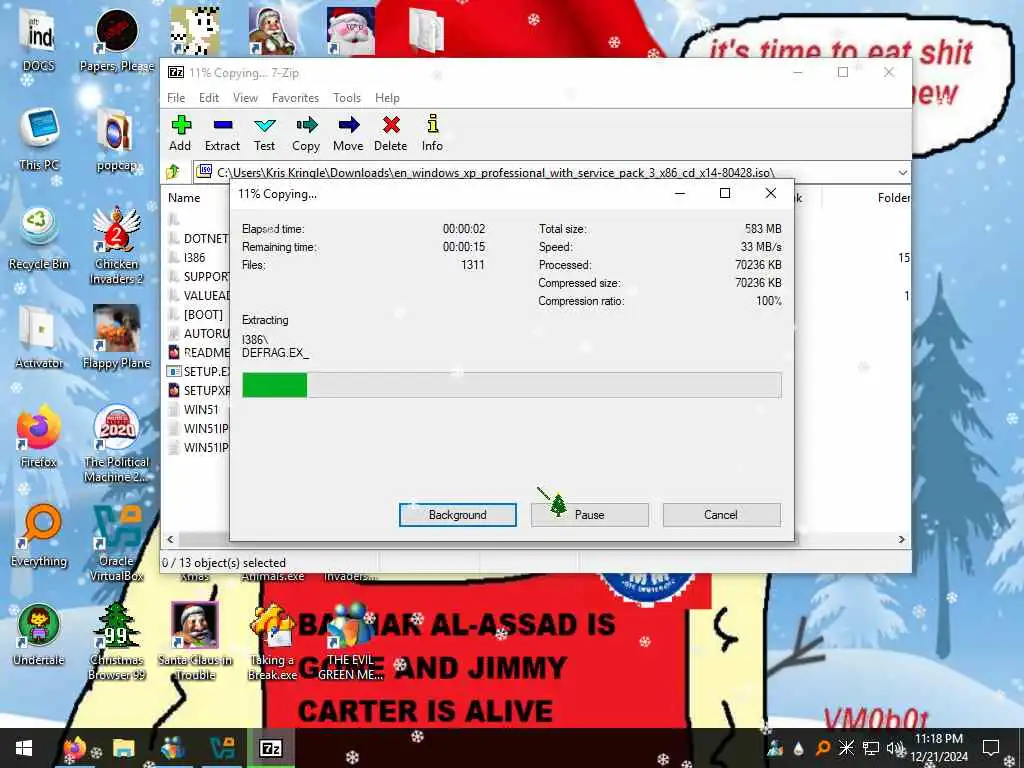This screenshot has height=768, width=1024.
Task: Select the I386 folder row
Action: pyautogui.click(x=199, y=257)
